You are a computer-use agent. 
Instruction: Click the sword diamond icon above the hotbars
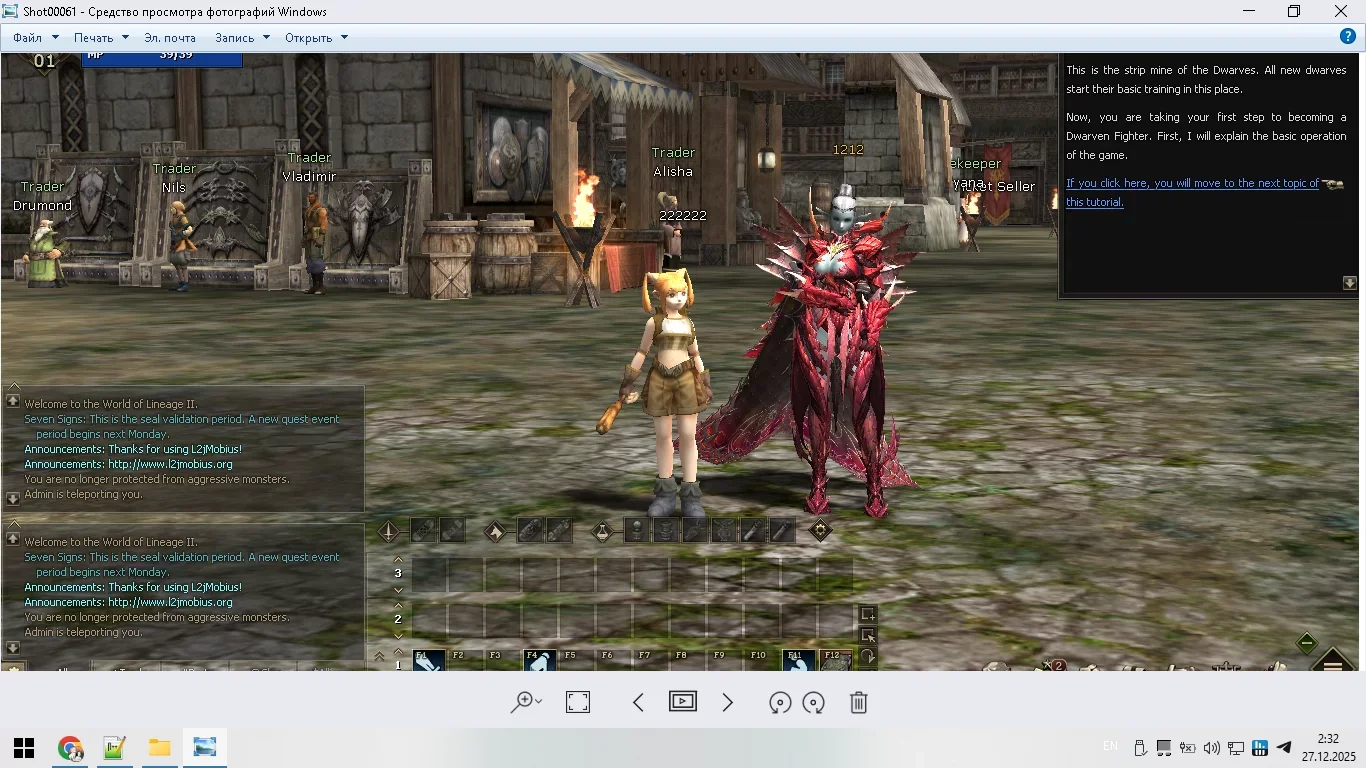point(389,531)
